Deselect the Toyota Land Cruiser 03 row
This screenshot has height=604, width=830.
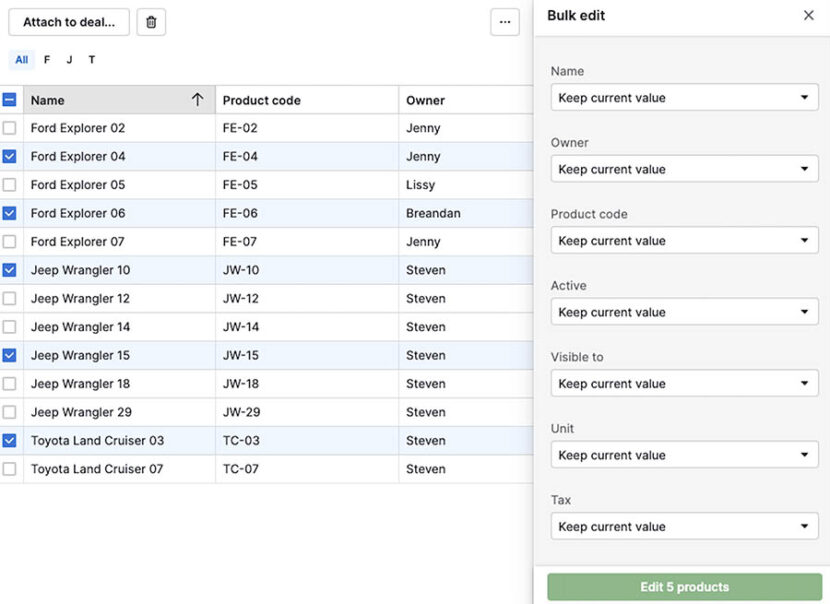coord(11,440)
